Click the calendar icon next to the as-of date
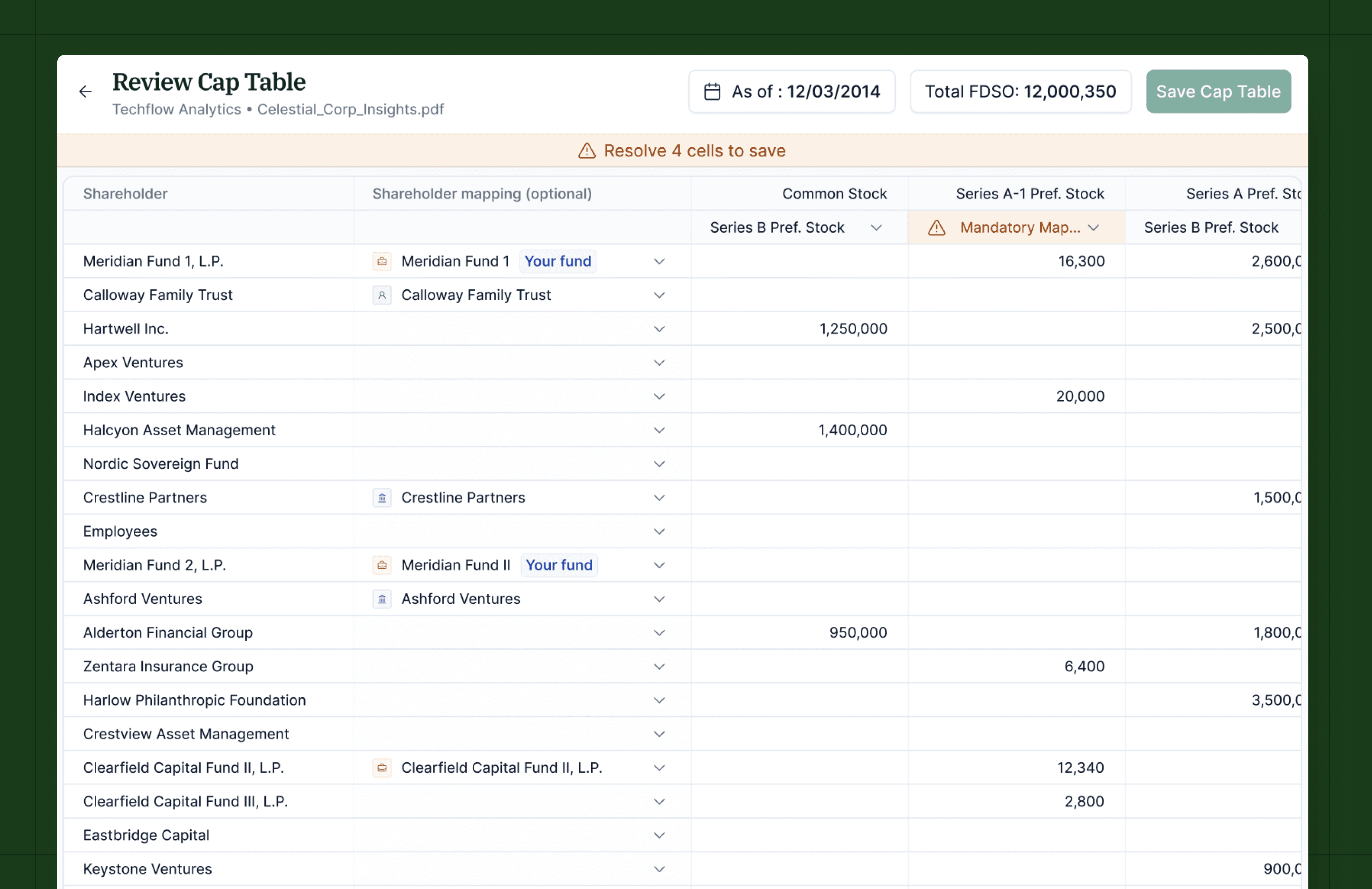Image resolution: width=1372 pixels, height=889 pixels. coord(712,91)
